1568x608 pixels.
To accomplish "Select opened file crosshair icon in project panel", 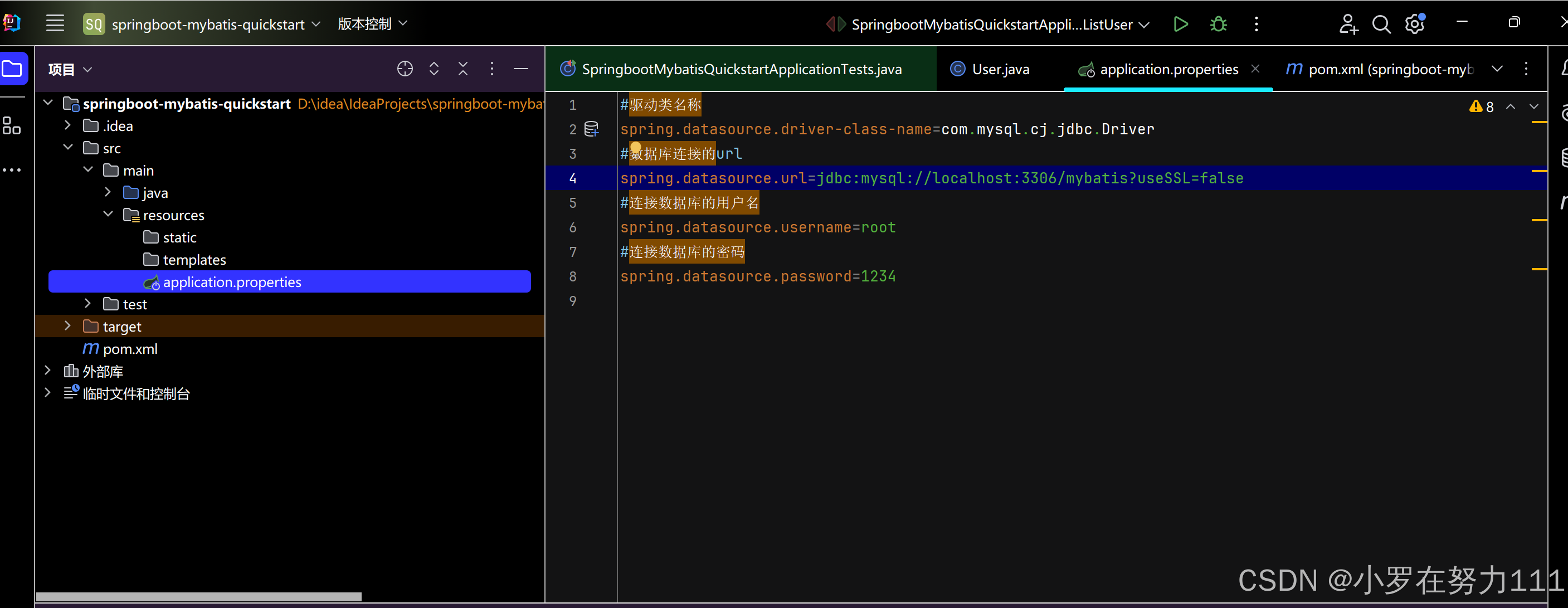I will [405, 69].
